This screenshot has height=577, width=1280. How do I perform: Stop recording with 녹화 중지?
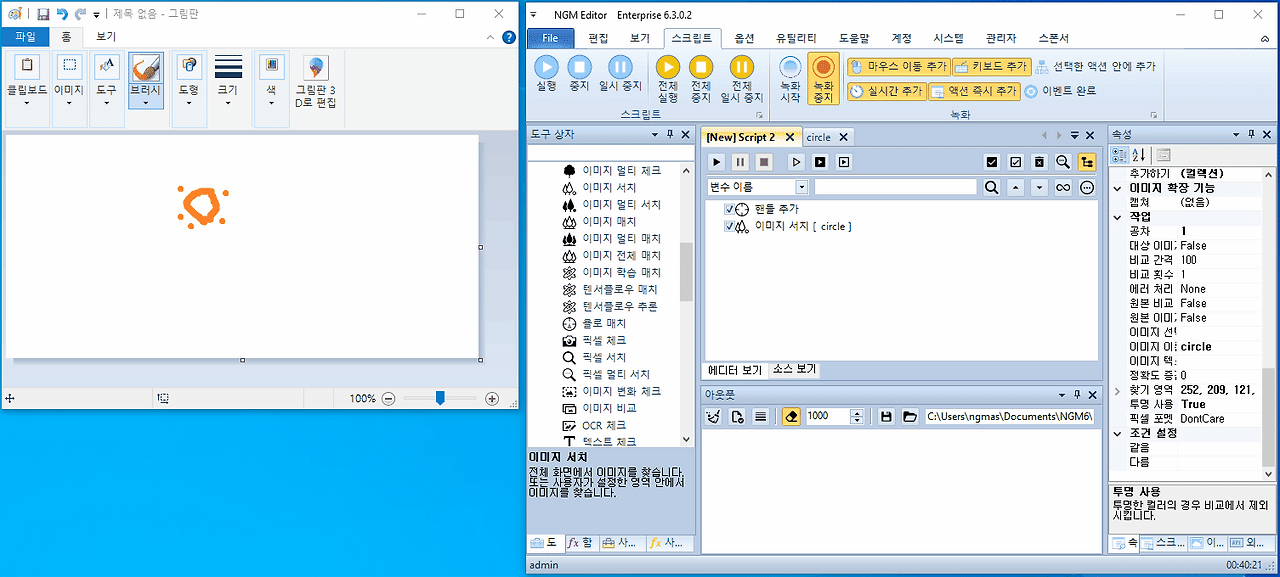pyautogui.click(x=823, y=79)
